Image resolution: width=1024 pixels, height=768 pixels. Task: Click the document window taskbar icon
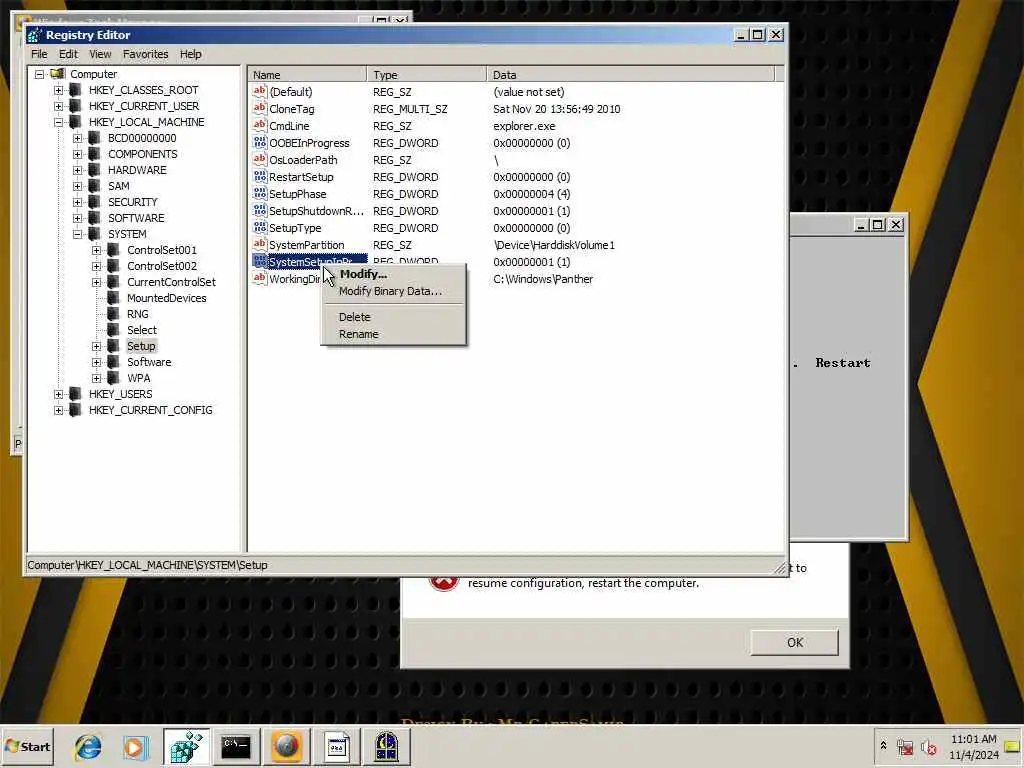pyautogui.click(x=337, y=746)
